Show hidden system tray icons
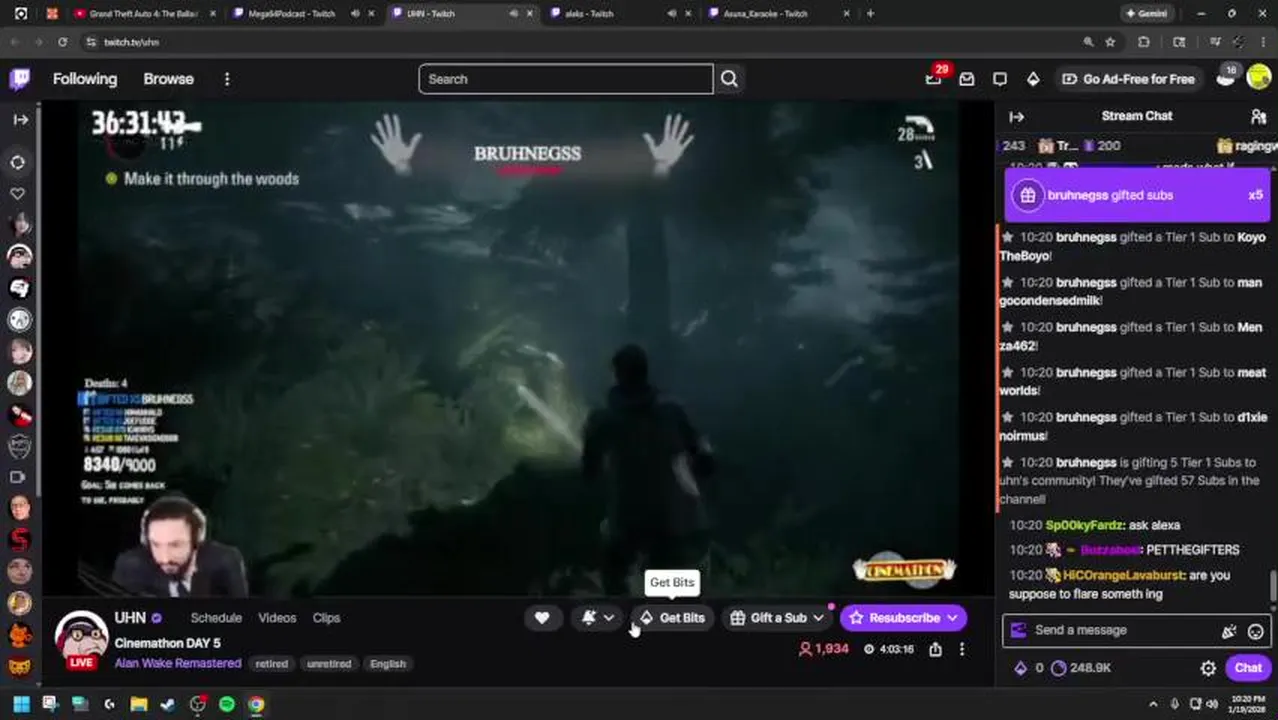 point(1153,704)
